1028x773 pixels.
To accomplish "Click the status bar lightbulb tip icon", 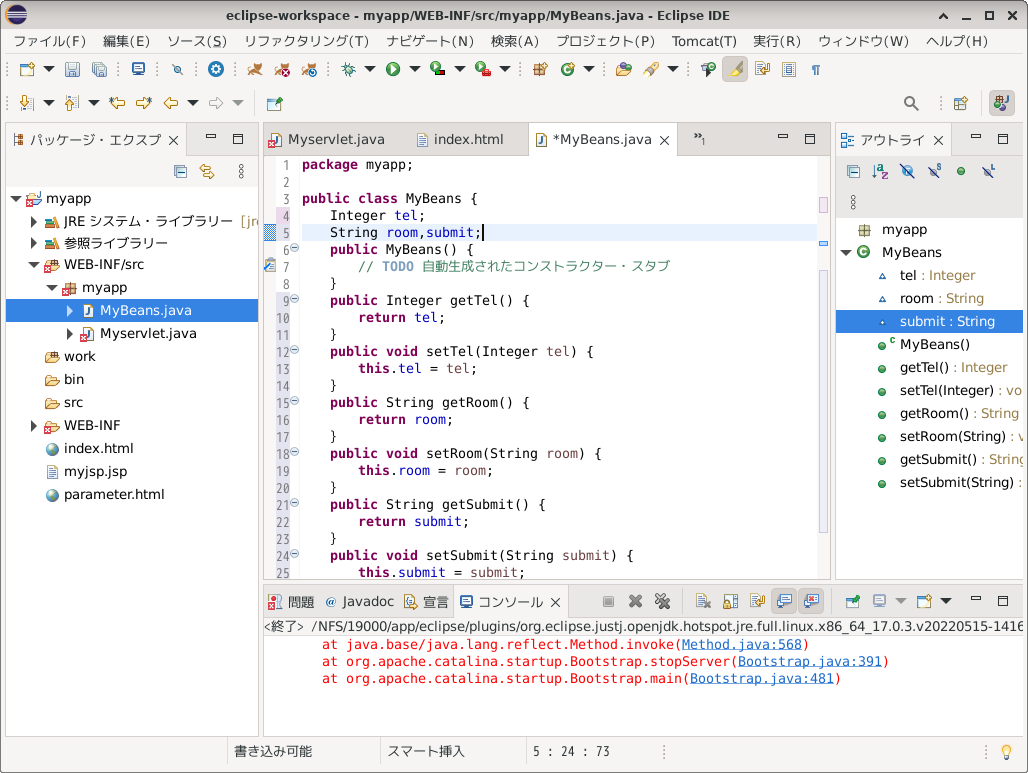I will pos(1006,752).
